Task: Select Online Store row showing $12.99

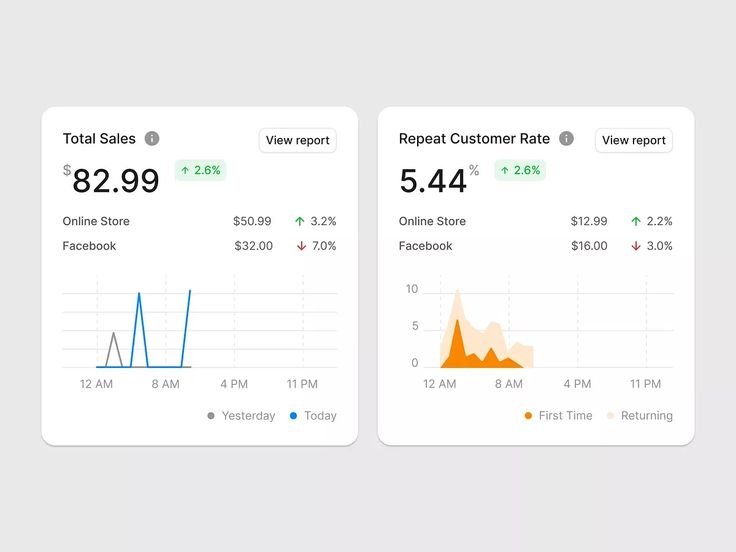Action: click(x=432, y=221)
